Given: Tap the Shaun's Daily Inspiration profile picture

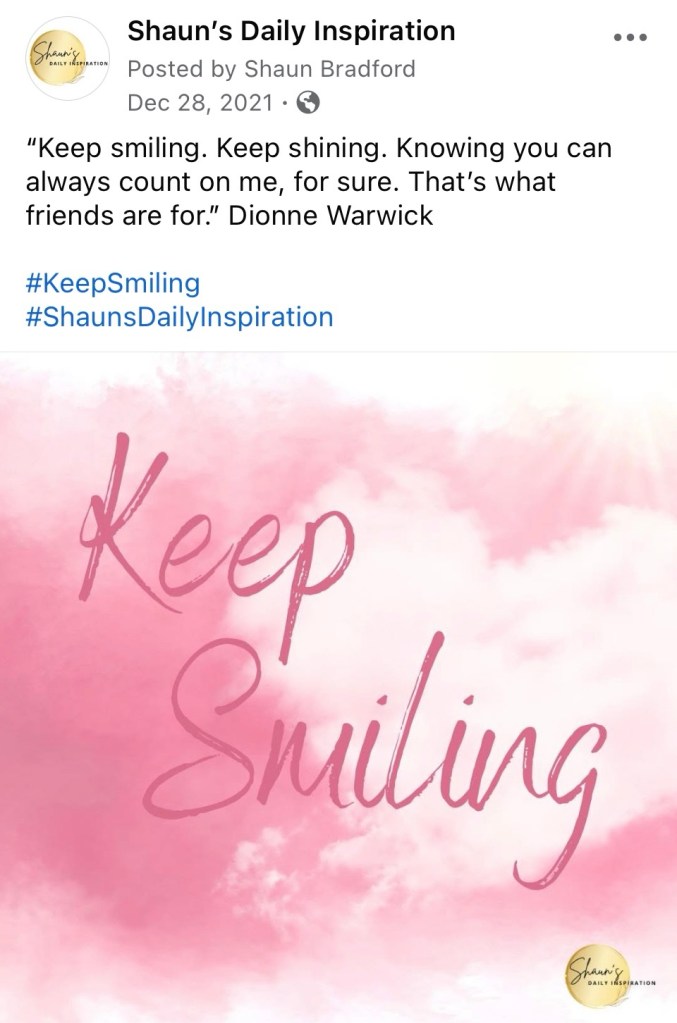Looking at the screenshot, I should click(67, 58).
